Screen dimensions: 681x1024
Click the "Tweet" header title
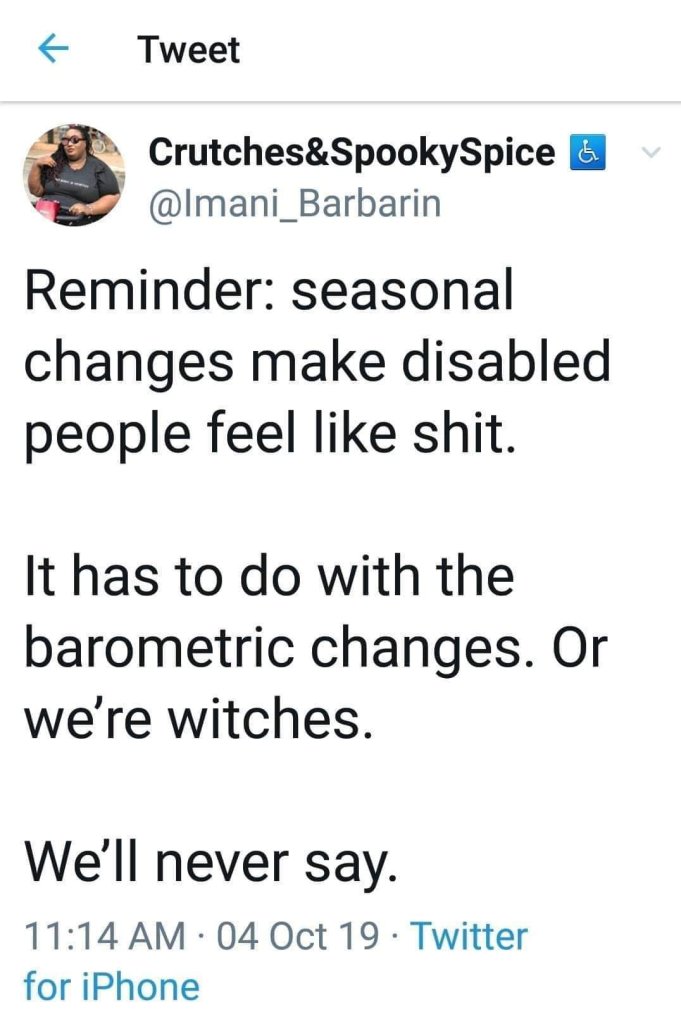click(190, 49)
